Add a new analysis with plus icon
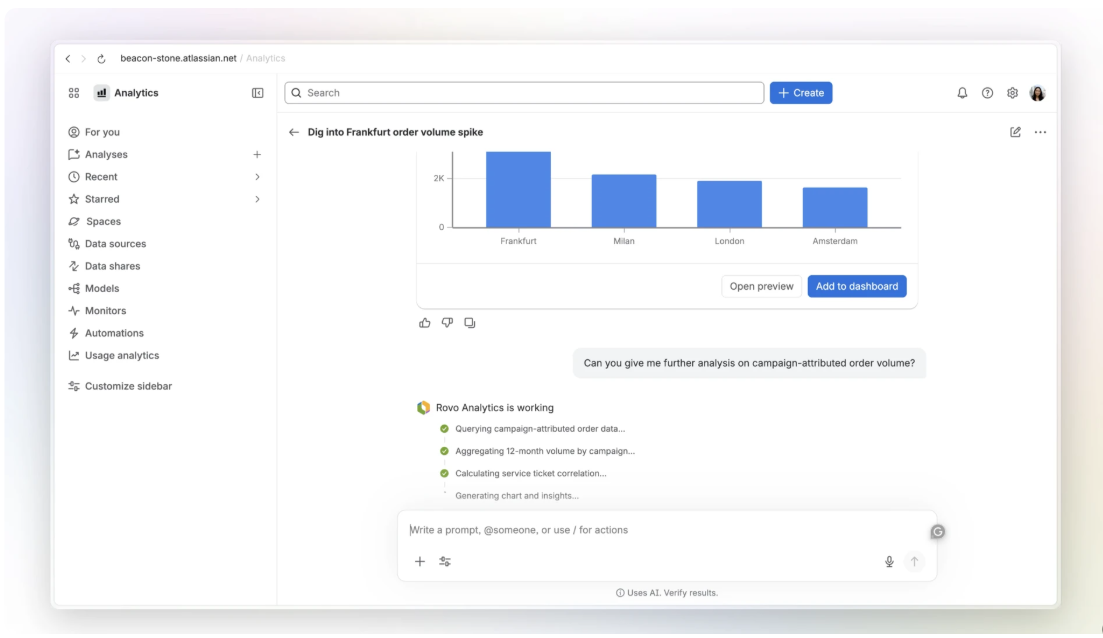Screen dimensions: 1103x638 (257, 155)
